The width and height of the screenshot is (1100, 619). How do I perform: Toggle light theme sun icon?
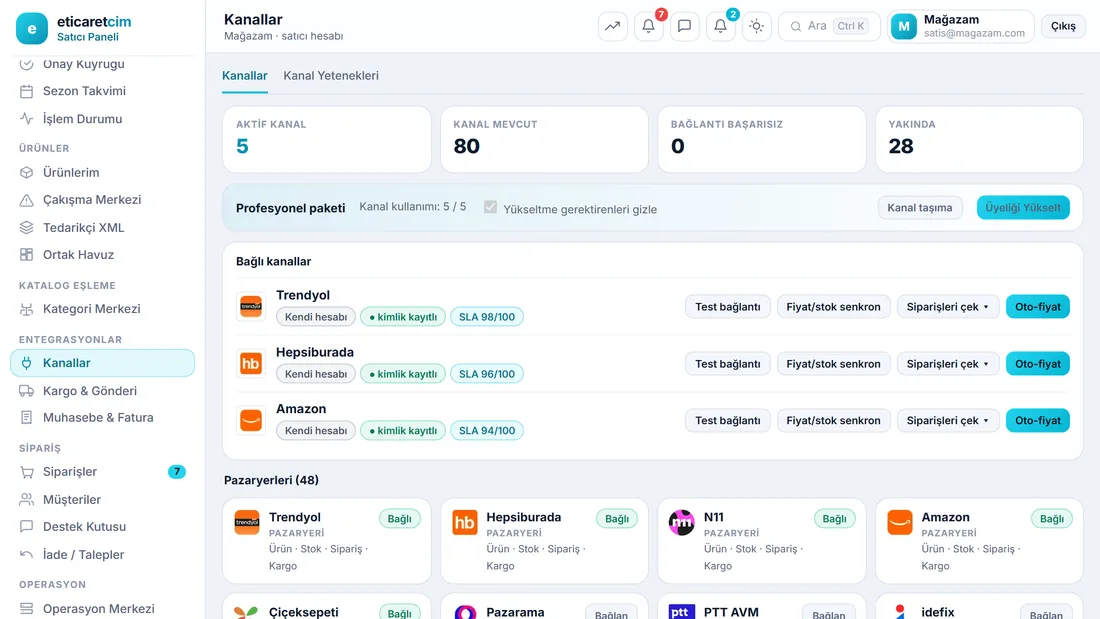click(x=756, y=26)
